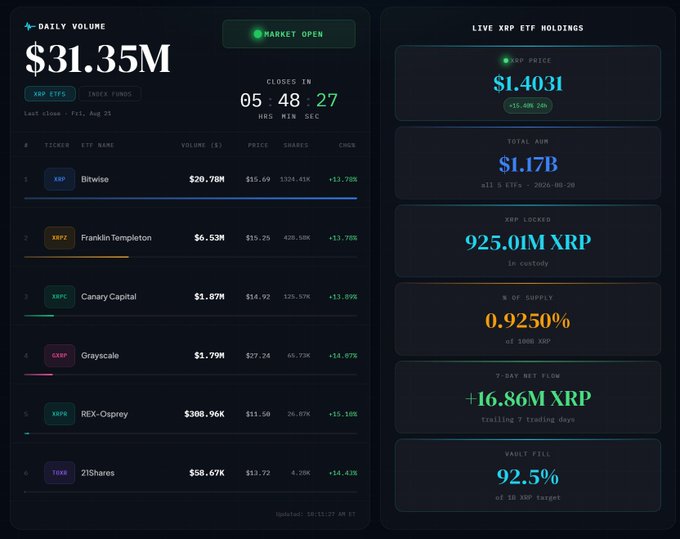Image resolution: width=680 pixels, height=539 pixels.
Task: Click the +13.89% change for Canary Capital
Action: [x=343, y=297]
